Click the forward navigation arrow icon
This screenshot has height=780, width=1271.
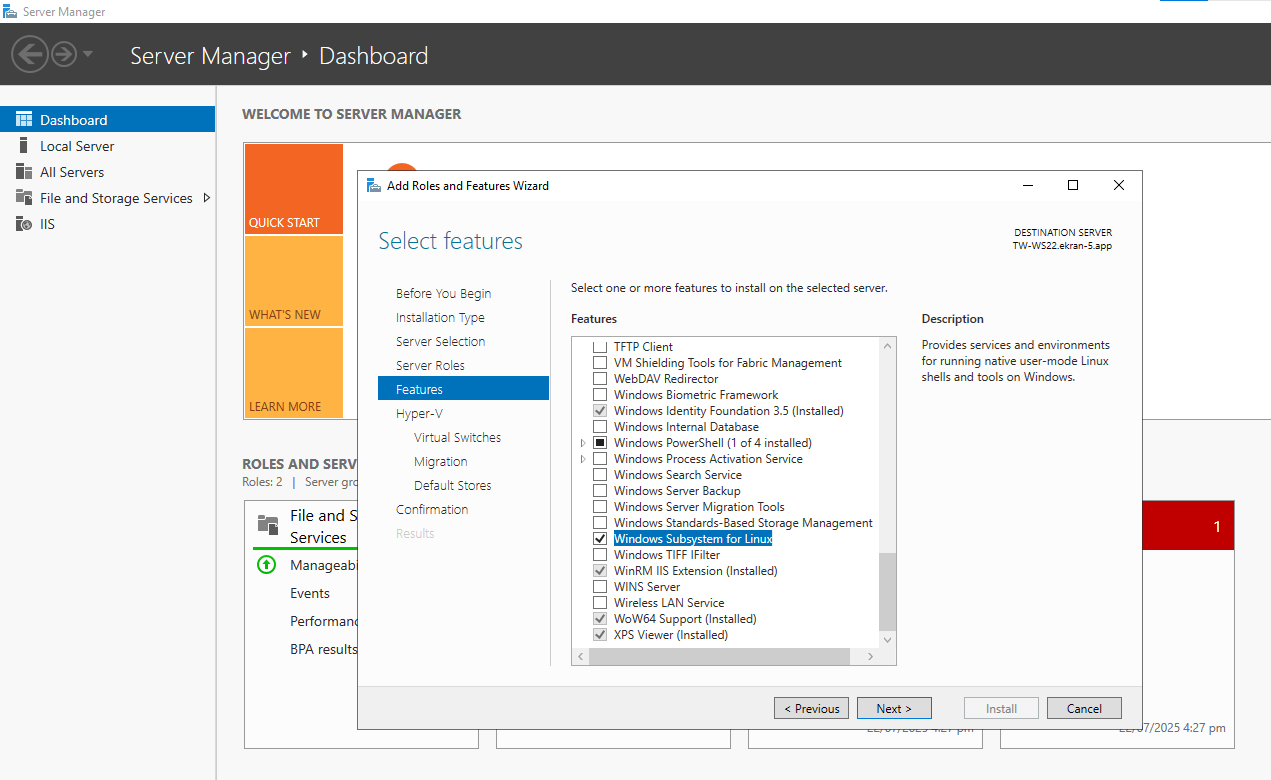(64, 54)
